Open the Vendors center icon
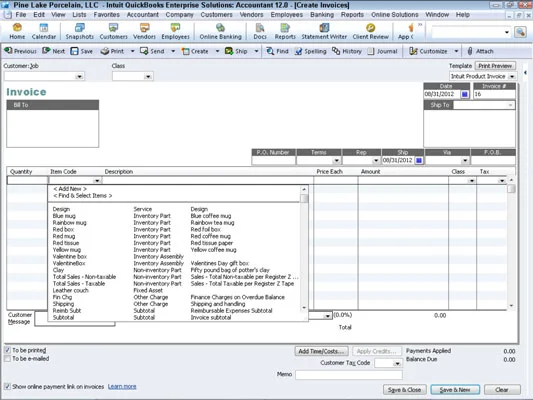The height and width of the screenshot is (400, 533). pos(144,31)
